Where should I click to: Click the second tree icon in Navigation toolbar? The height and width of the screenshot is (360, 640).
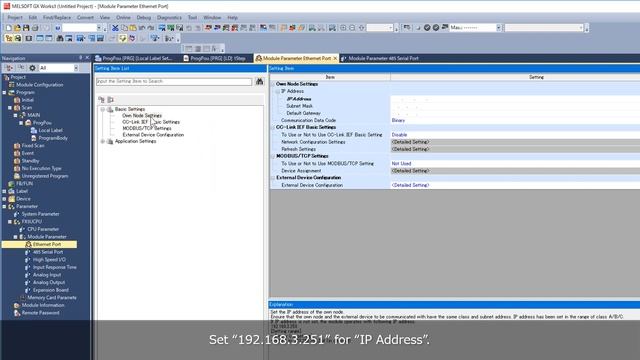tap(20, 68)
